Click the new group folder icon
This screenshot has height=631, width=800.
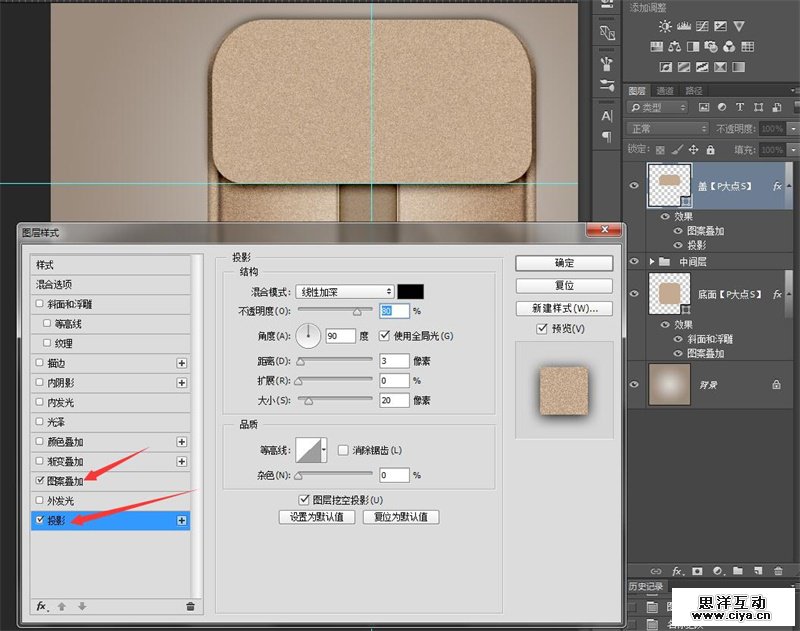coord(736,571)
